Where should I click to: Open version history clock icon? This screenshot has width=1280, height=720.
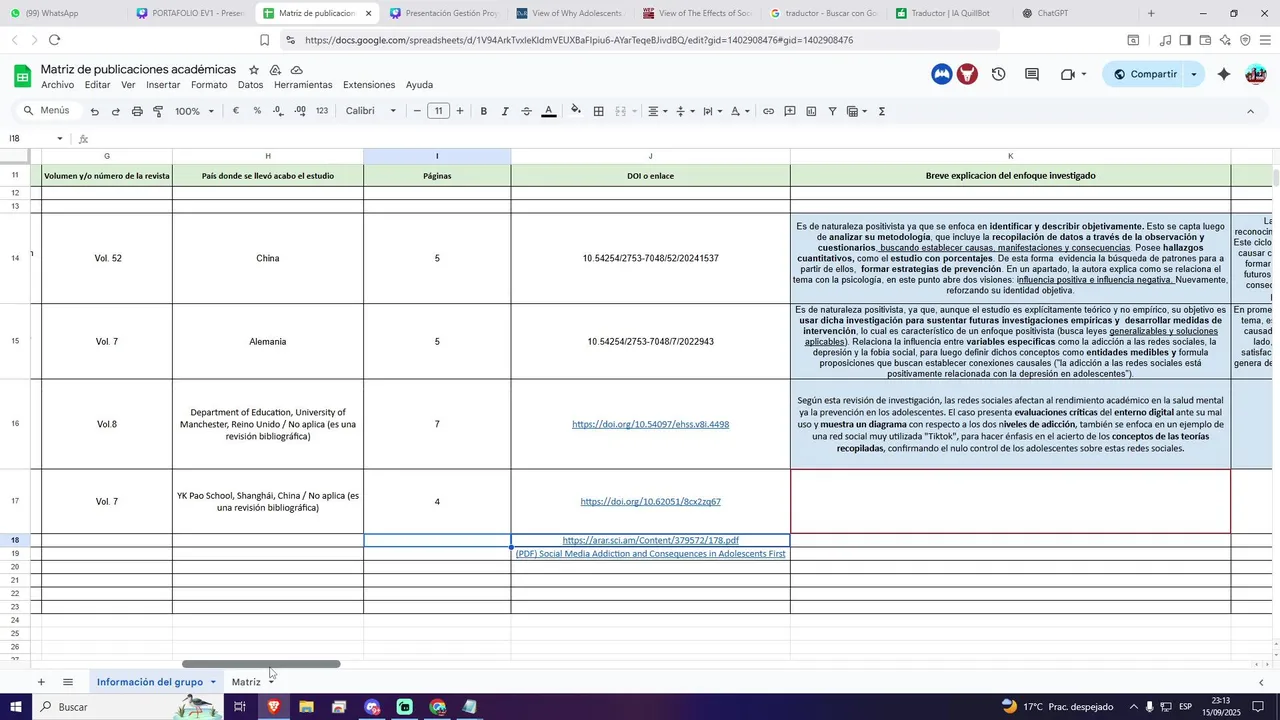pos(998,74)
